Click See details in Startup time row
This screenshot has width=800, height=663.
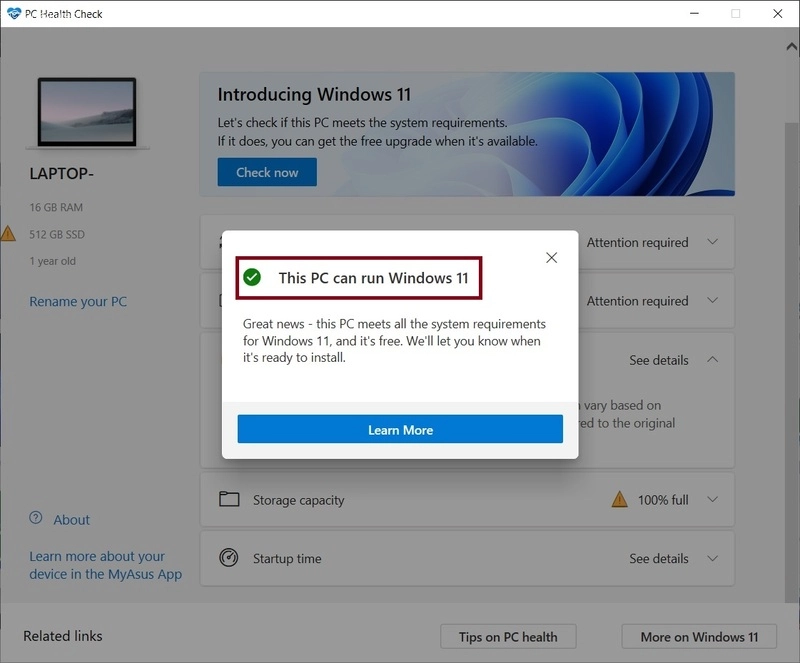[659, 558]
